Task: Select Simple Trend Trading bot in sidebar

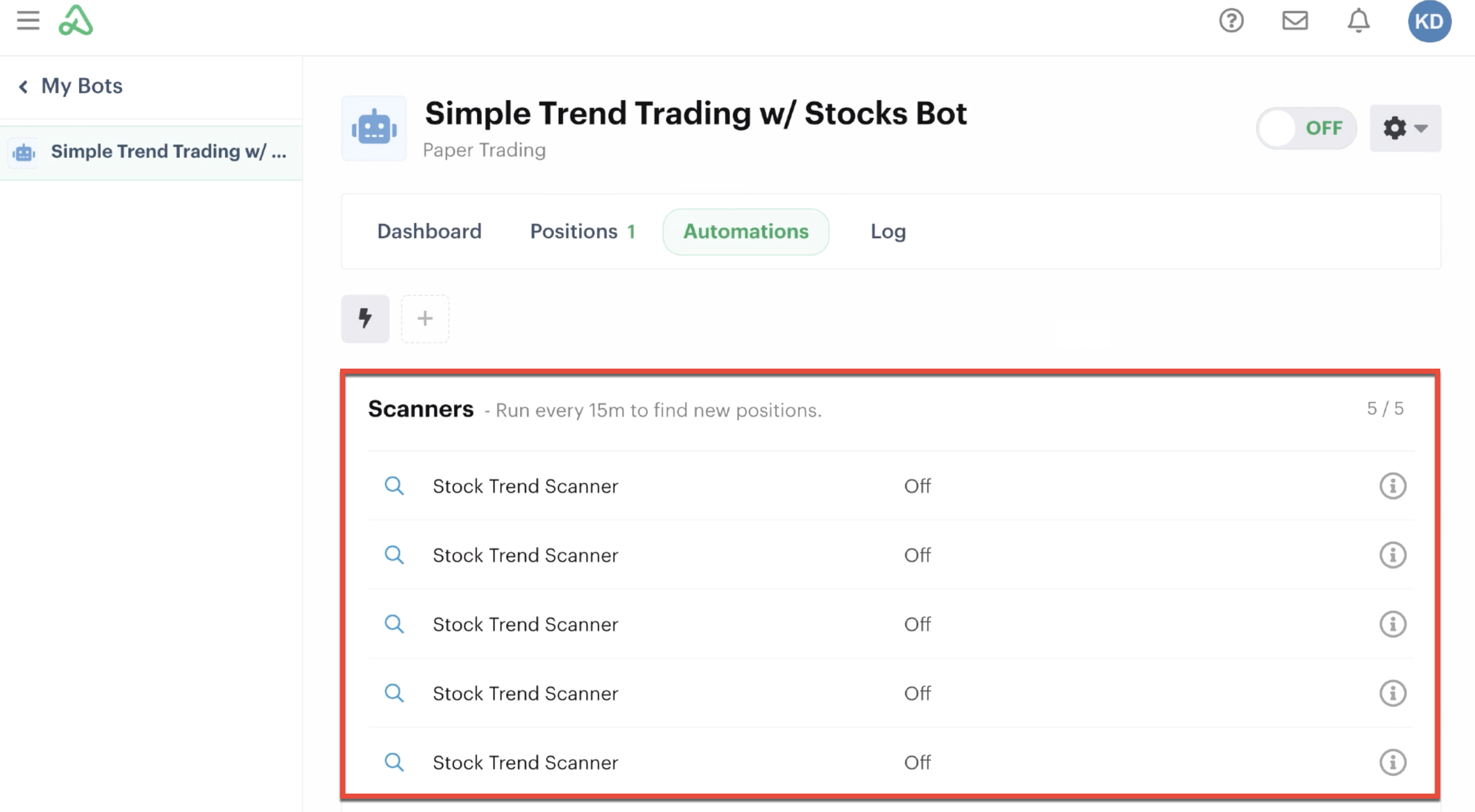Action: [151, 152]
